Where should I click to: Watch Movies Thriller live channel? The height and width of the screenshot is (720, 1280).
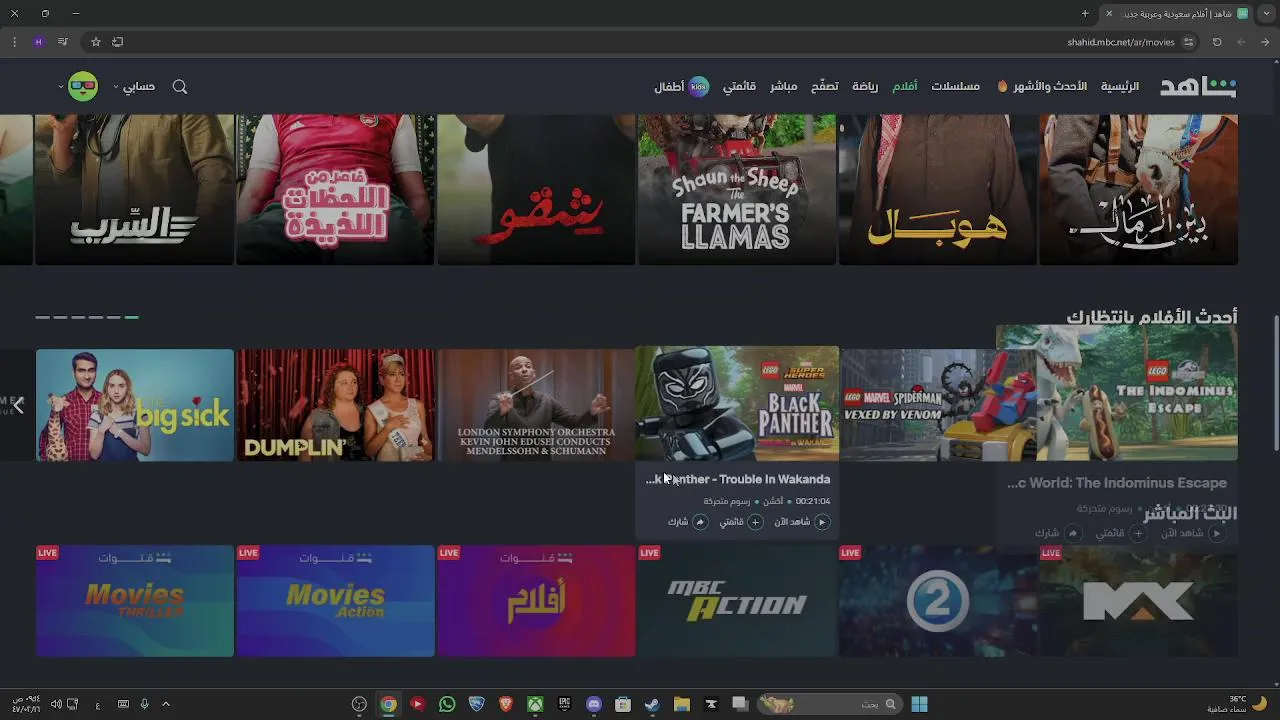(x=135, y=601)
